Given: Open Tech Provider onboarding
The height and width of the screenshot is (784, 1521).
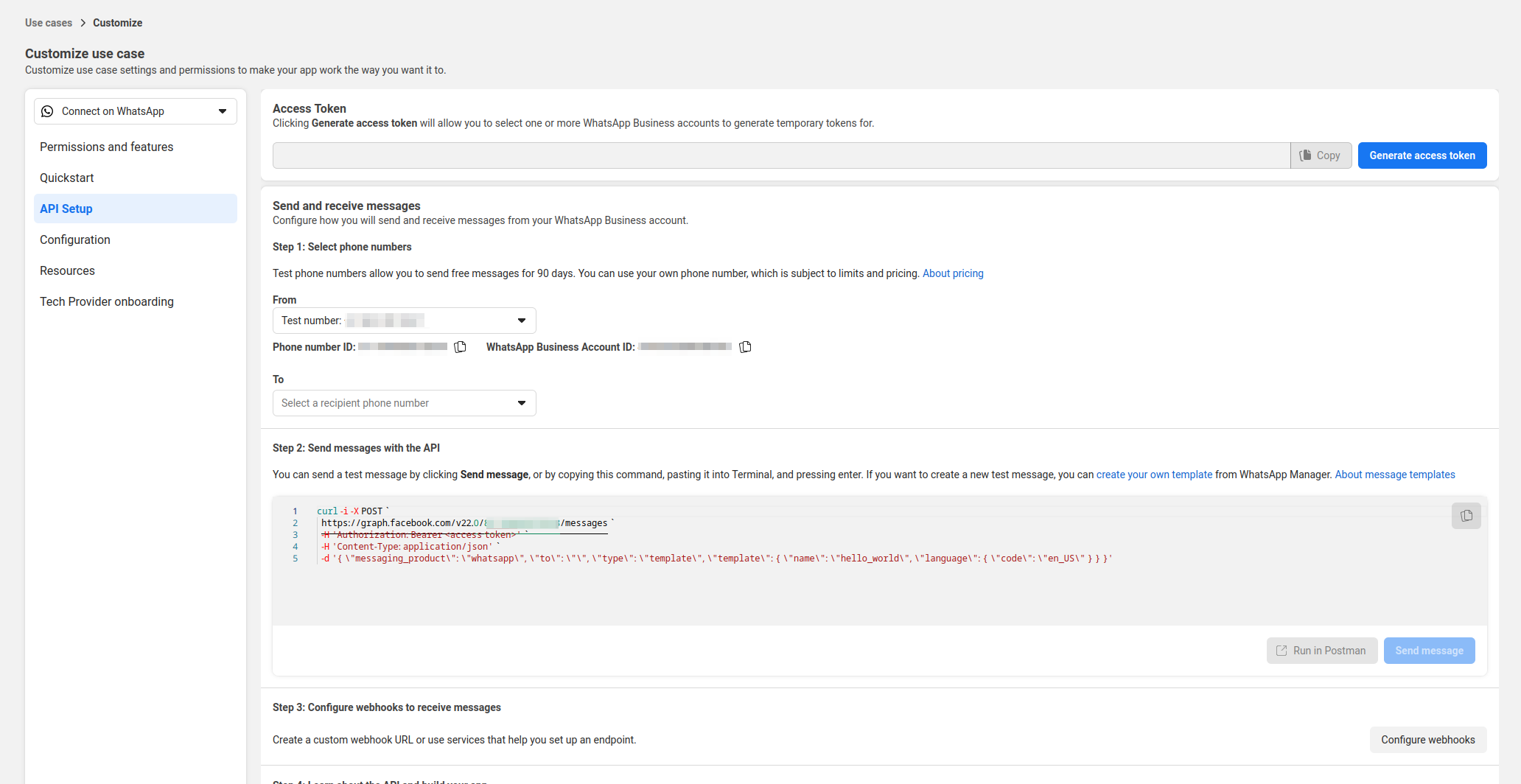Looking at the screenshot, I should coord(136,301).
